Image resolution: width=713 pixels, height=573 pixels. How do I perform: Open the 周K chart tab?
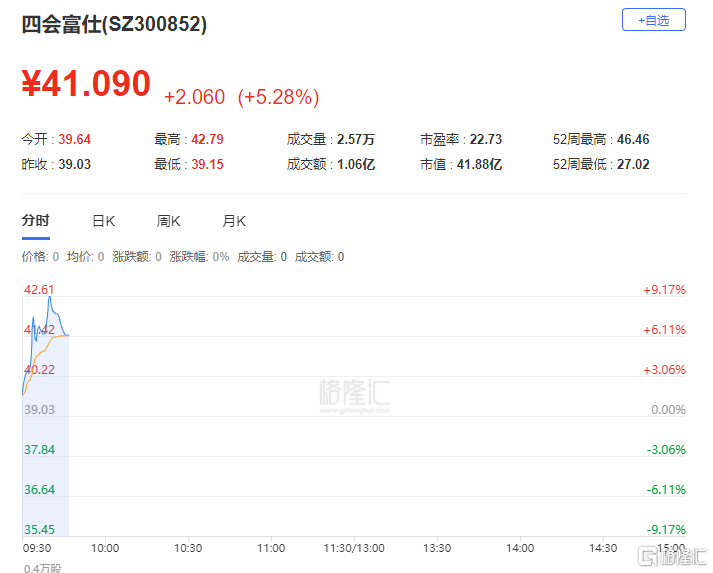[x=168, y=221]
